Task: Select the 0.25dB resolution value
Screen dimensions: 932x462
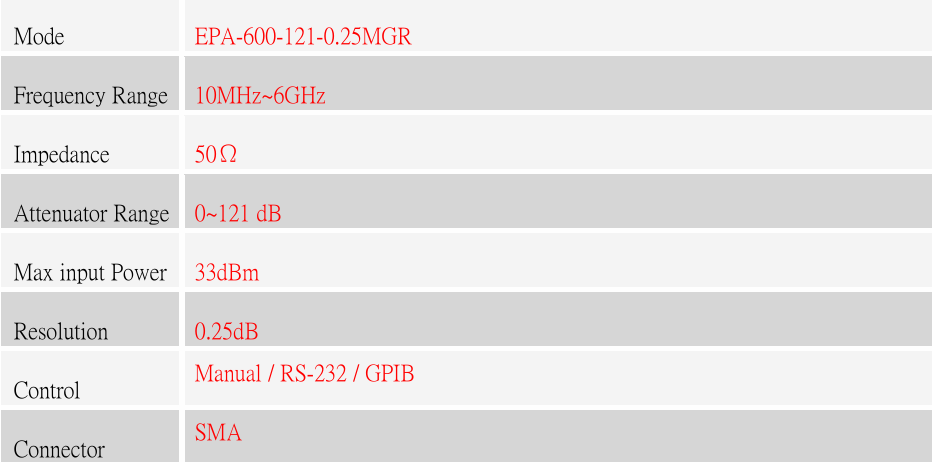Action: pos(226,331)
